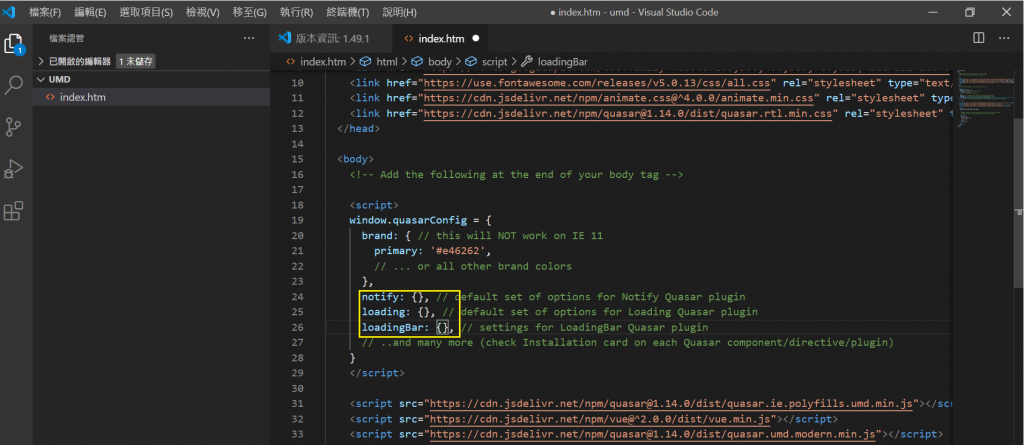This screenshot has height=445, width=1024.
Task: Expand the 已開啟的編輯器 section
Action: [80, 61]
